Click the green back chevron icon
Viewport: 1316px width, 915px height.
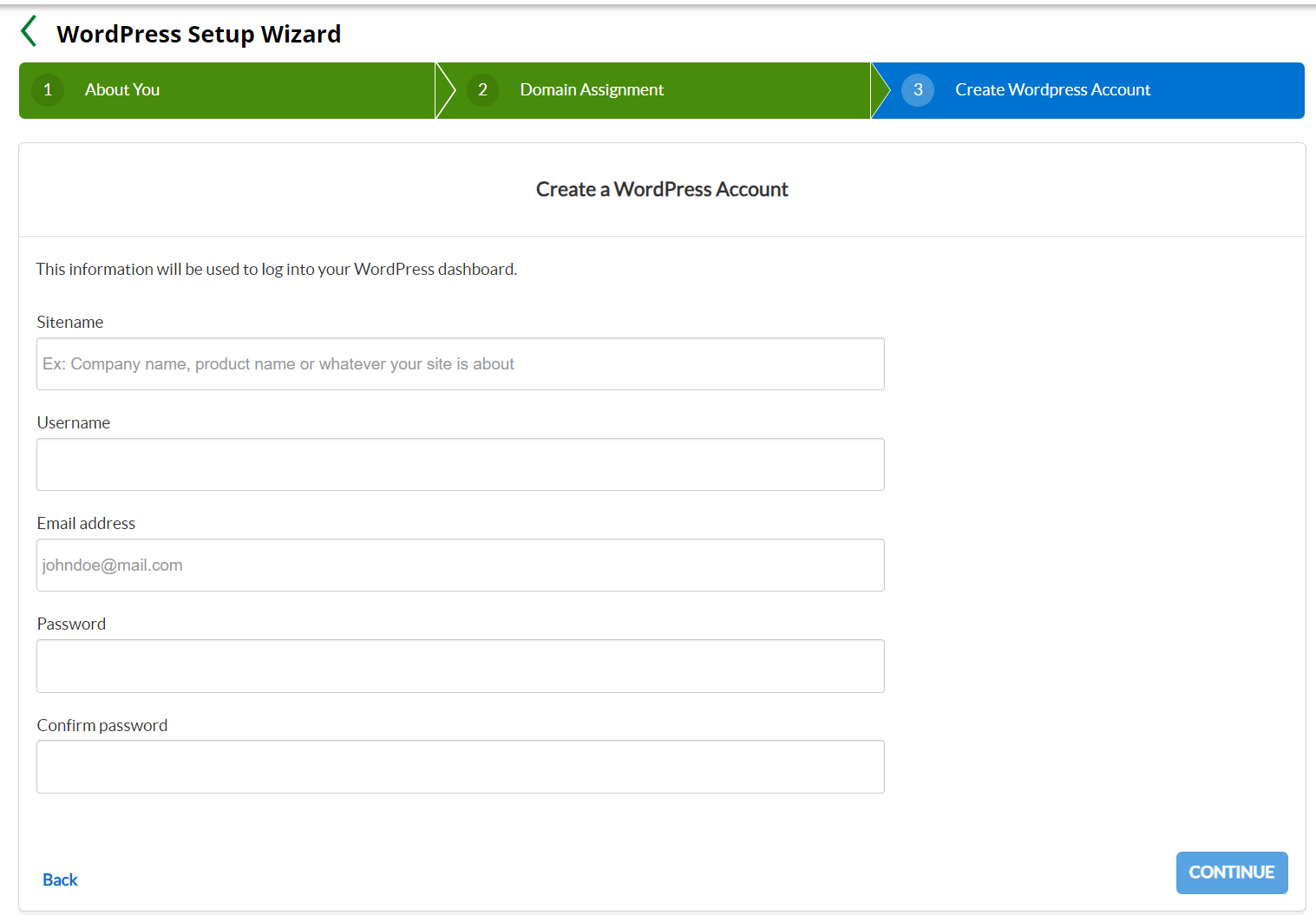click(29, 31)
